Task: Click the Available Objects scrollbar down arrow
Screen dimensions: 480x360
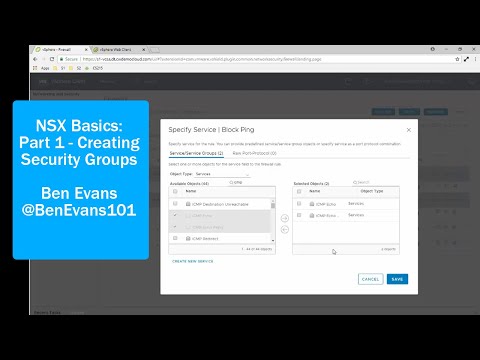Action: coord(273,241)
